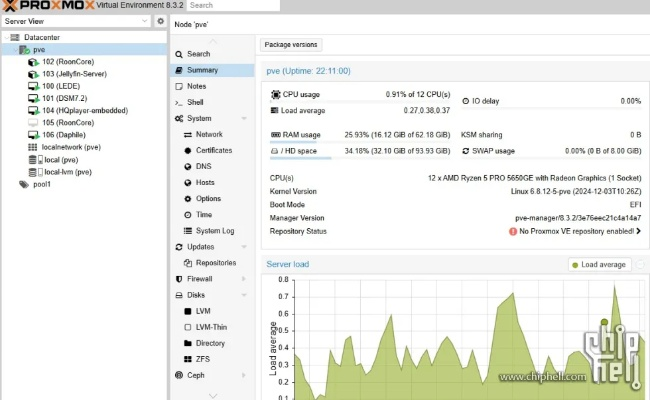Open the No Proxmox VE repository warning
This screenshot has height=400, width=650.
pyautogui.click(x=575, y=231)
